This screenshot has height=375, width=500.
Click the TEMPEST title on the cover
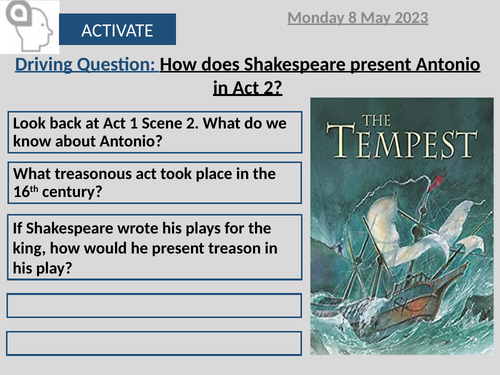(x=402, y=142)
